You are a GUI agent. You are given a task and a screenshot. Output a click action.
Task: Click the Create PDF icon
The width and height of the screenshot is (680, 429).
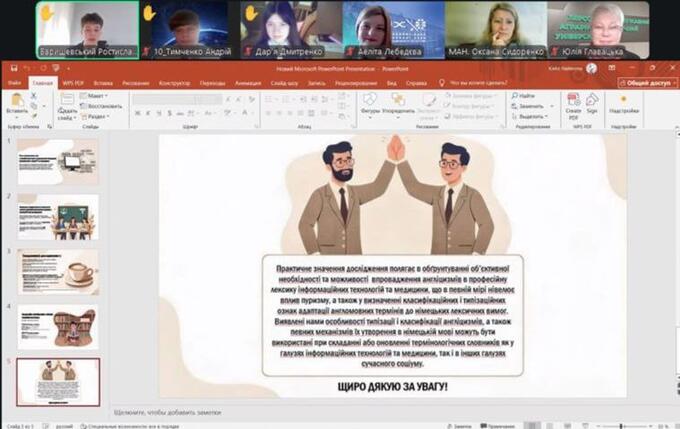(574, 102)
